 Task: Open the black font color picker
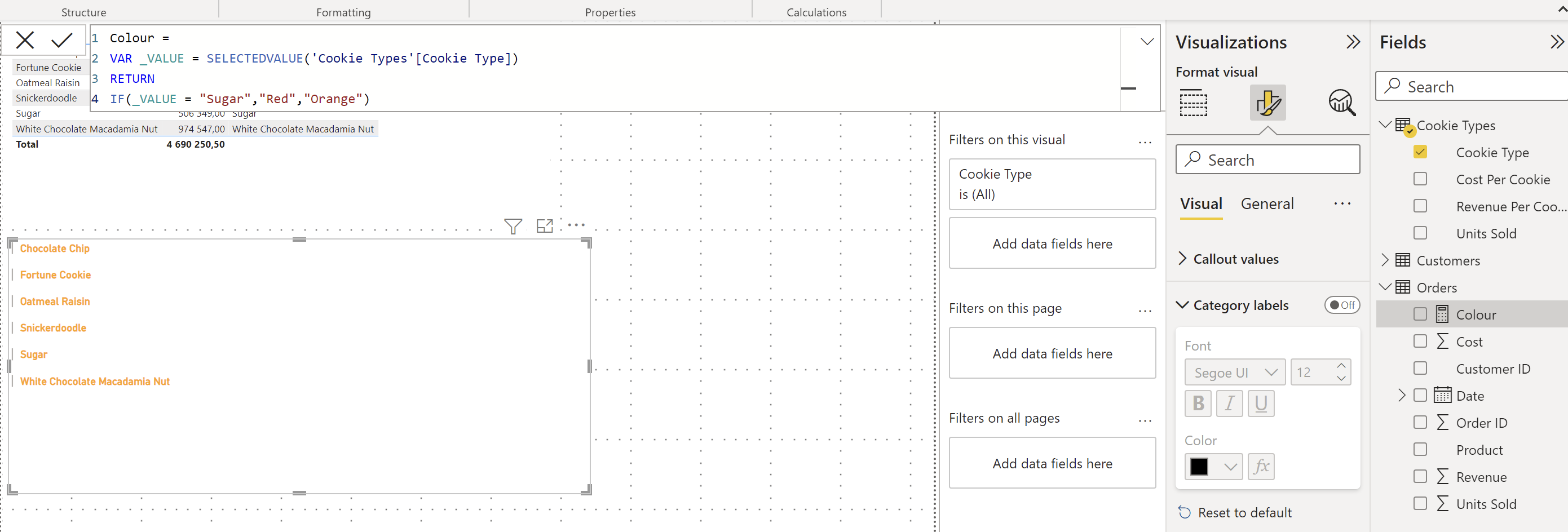(x=1214, y=467)
